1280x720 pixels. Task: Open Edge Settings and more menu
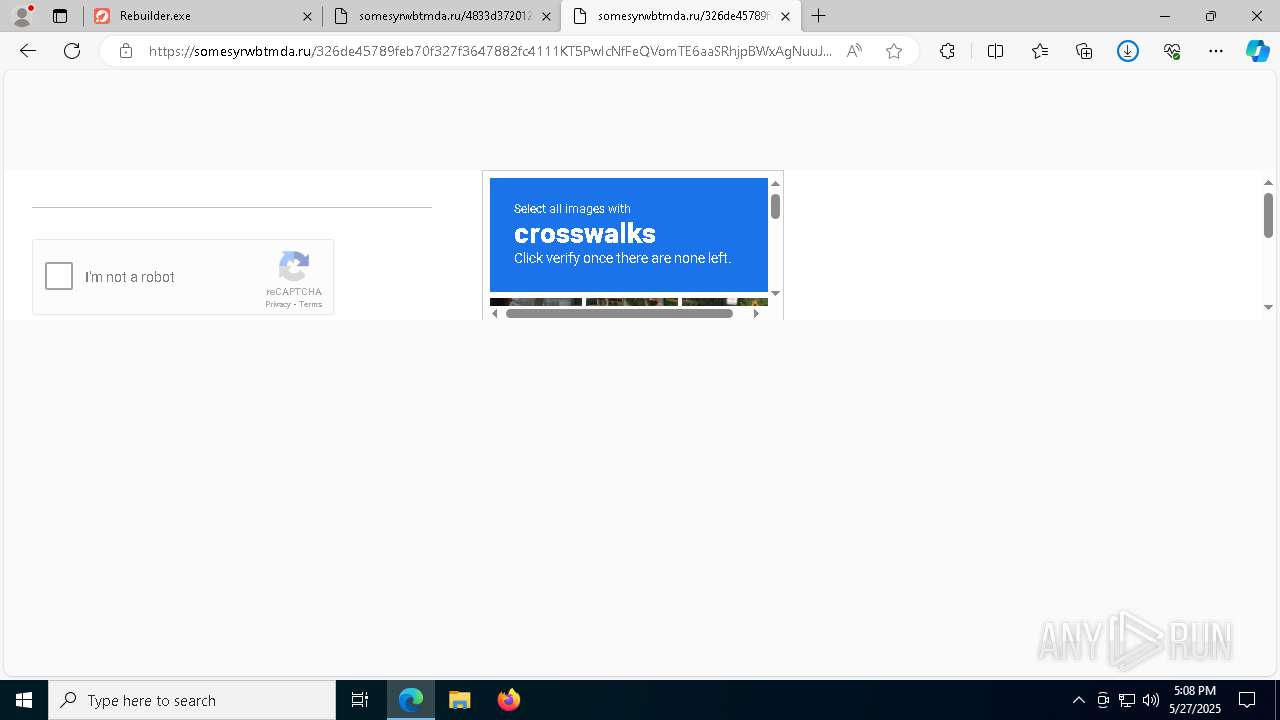tap(1216, 51)
